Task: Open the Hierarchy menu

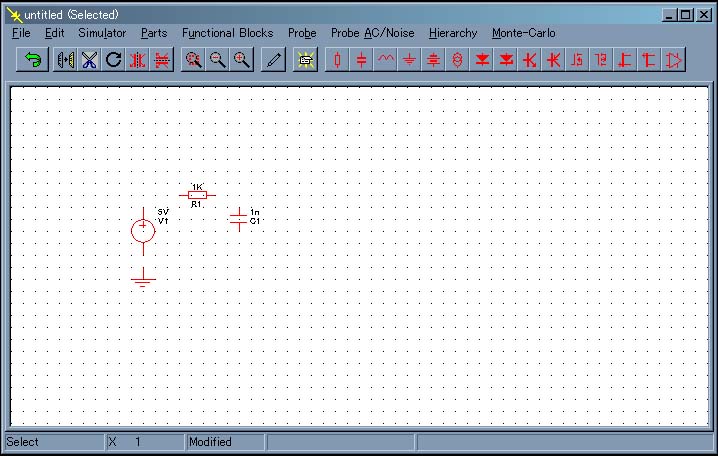Action: pos(453,33)
